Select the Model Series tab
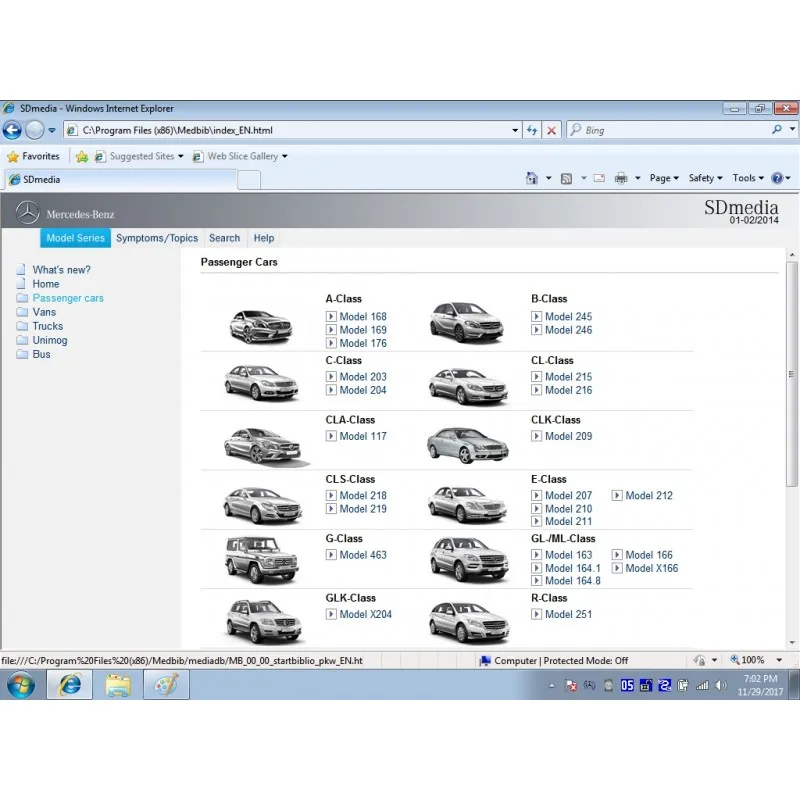This screenshot has height=800, width=800. 76,238
